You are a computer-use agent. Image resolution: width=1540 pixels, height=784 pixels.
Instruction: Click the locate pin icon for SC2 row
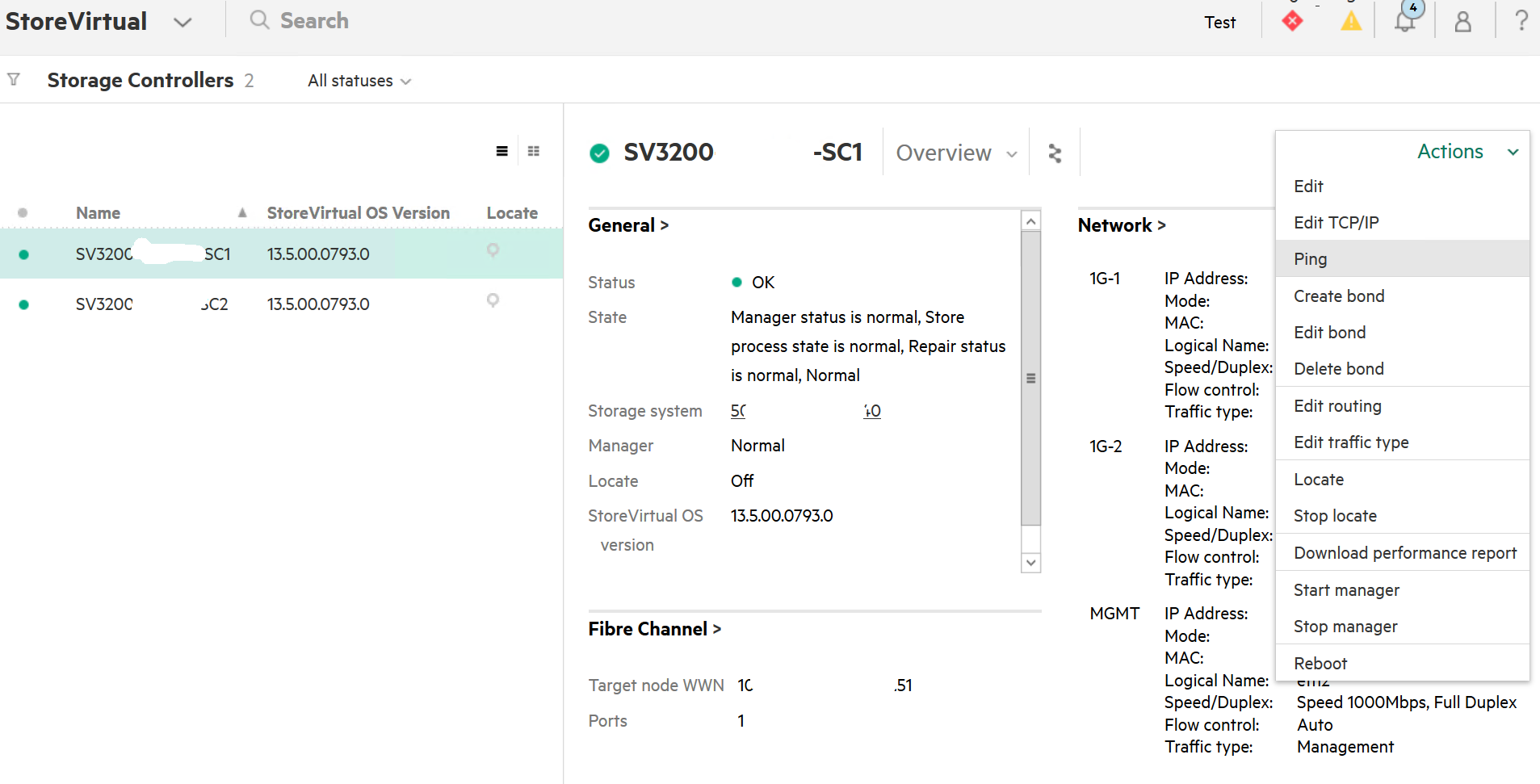pos(493,301)
